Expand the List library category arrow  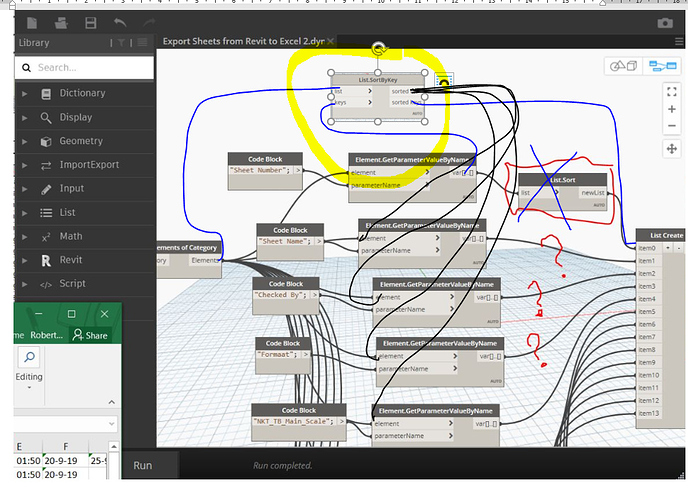[25, 213]
